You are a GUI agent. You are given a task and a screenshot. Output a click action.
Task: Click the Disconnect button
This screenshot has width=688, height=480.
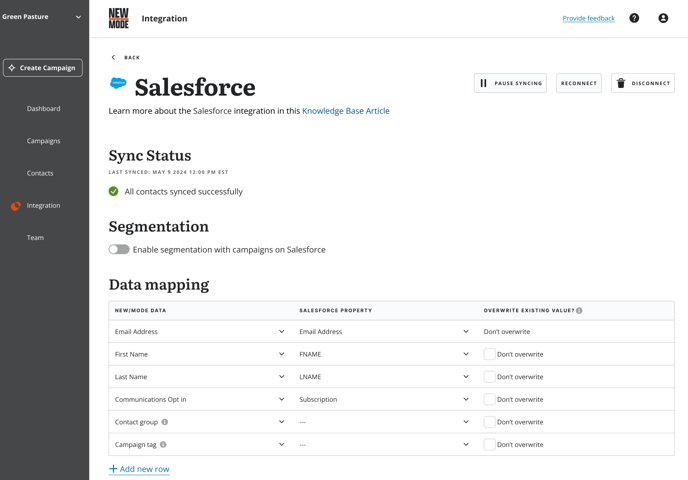(x=643, y=83)
